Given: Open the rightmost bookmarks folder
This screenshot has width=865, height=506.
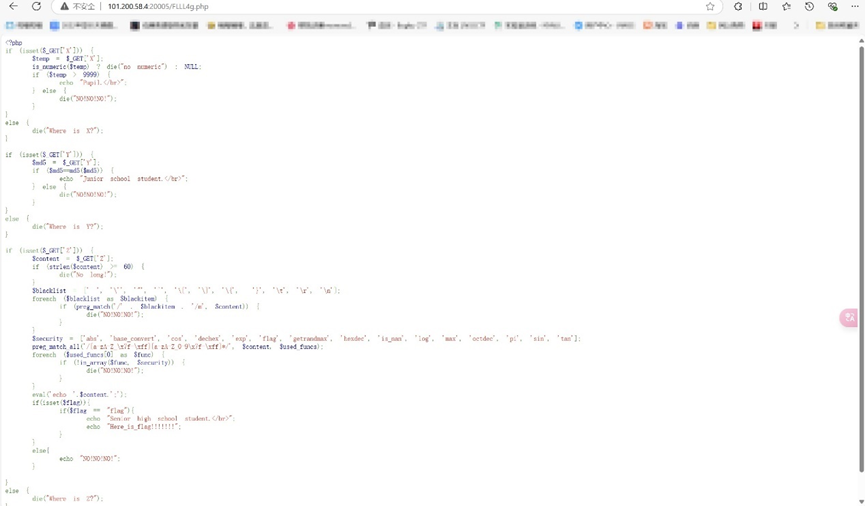Looking at the screenshot, I should point(835,25).
